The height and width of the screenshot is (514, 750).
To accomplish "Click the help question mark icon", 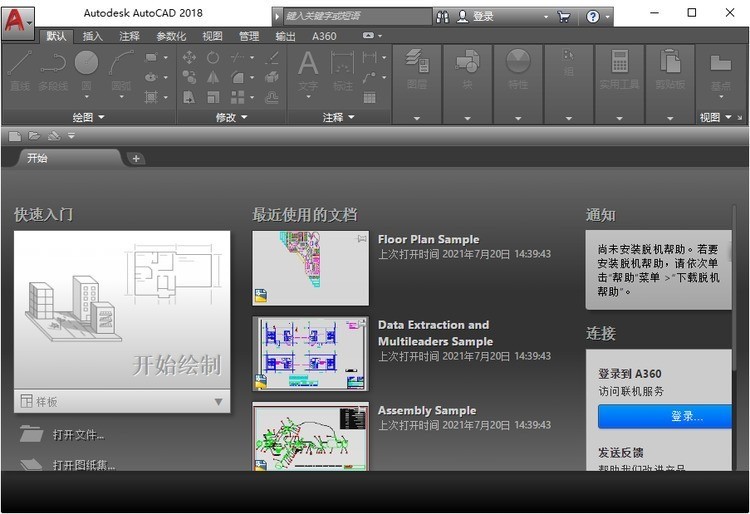I will pyautogui.click(x=593, y=17).
